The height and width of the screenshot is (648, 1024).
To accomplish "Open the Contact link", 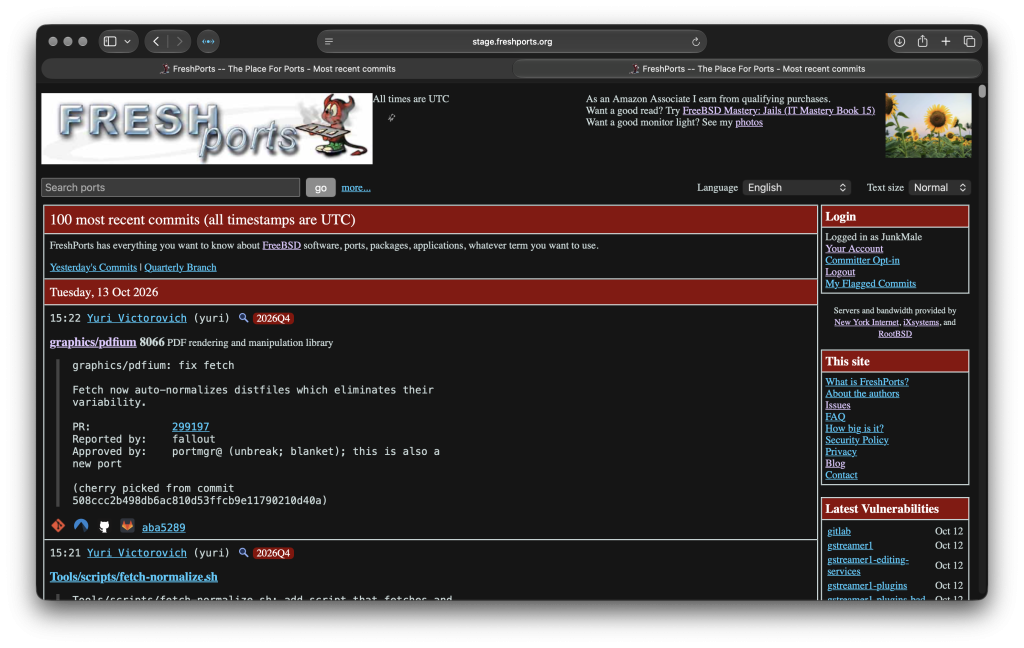I will click(x=841, y=476).
